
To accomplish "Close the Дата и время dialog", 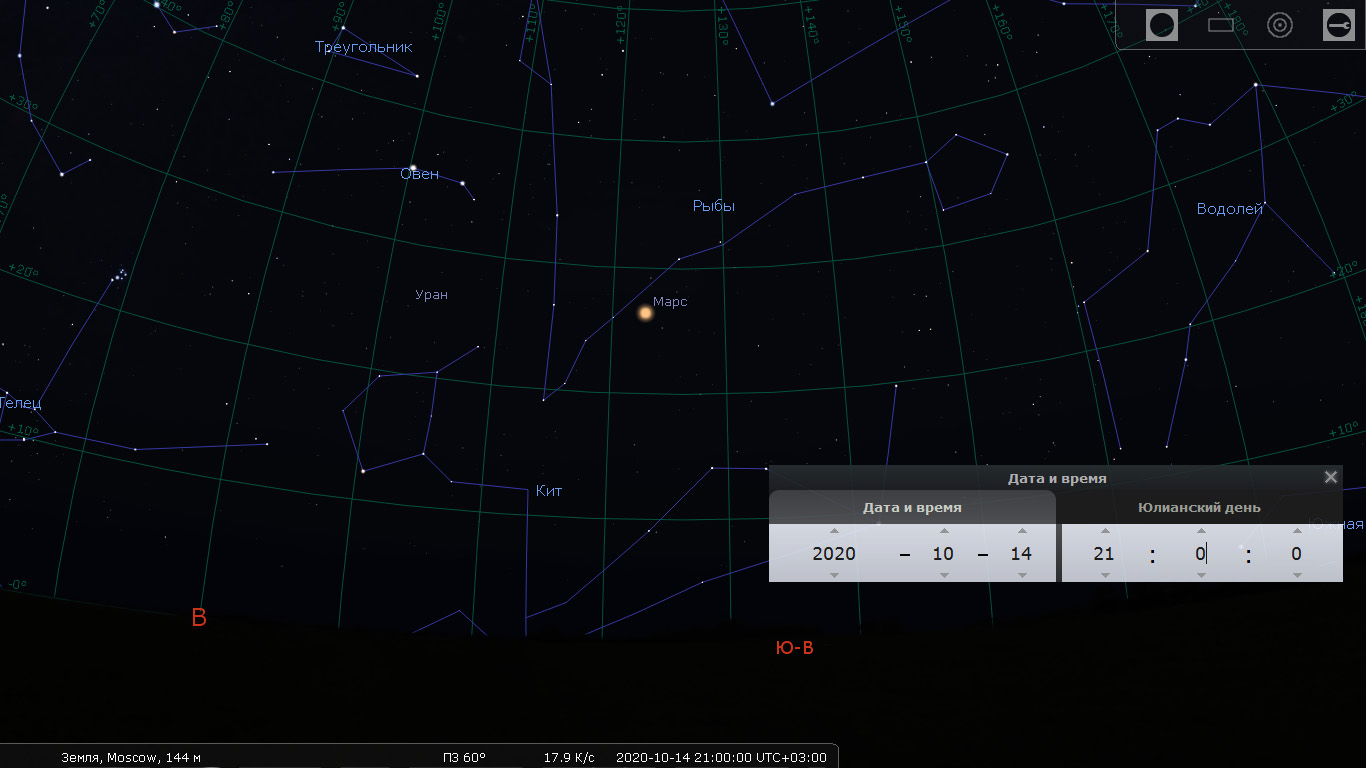I will 1331,477.
